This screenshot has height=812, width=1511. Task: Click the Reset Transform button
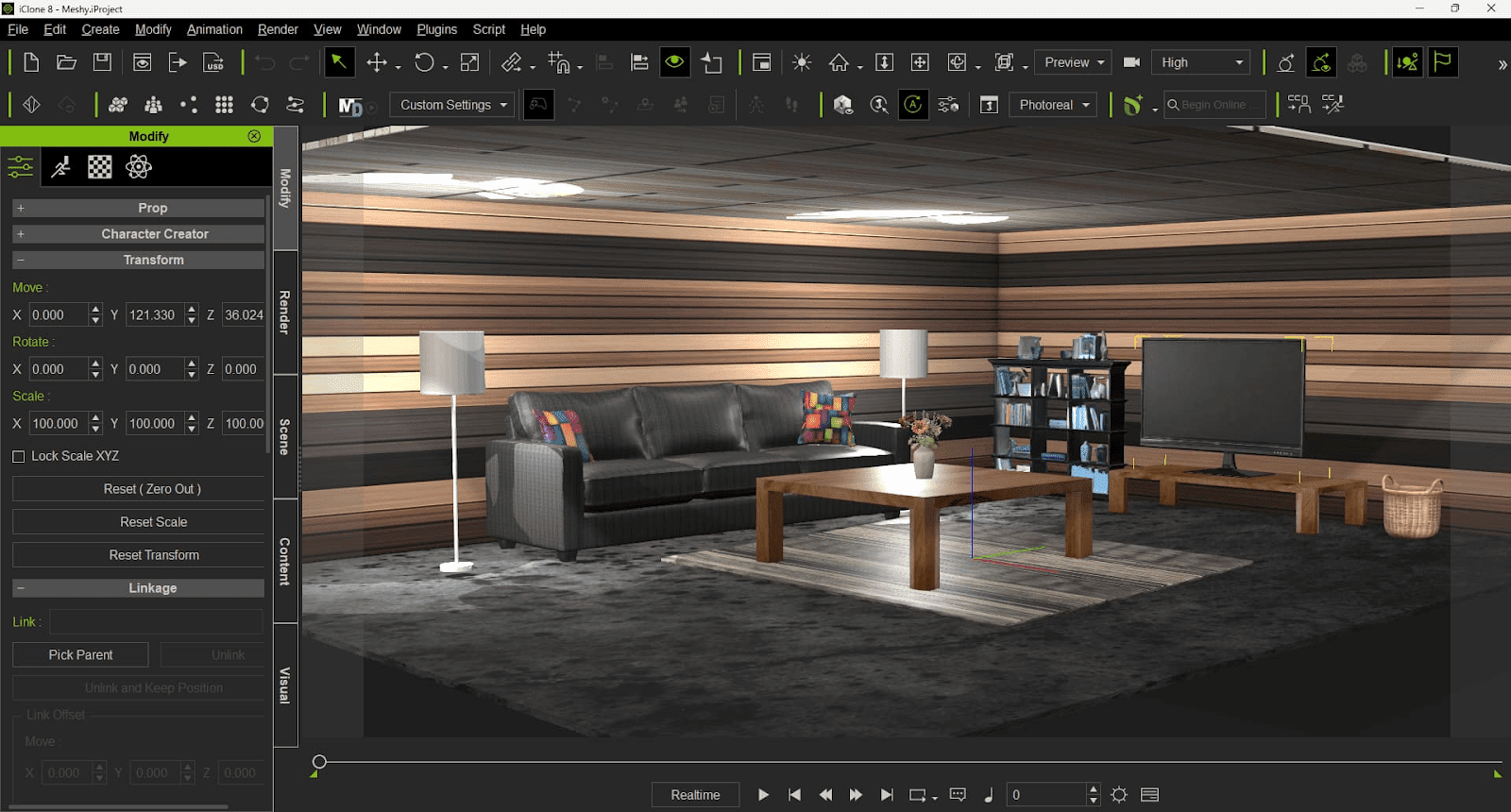(x=139, y=555)
